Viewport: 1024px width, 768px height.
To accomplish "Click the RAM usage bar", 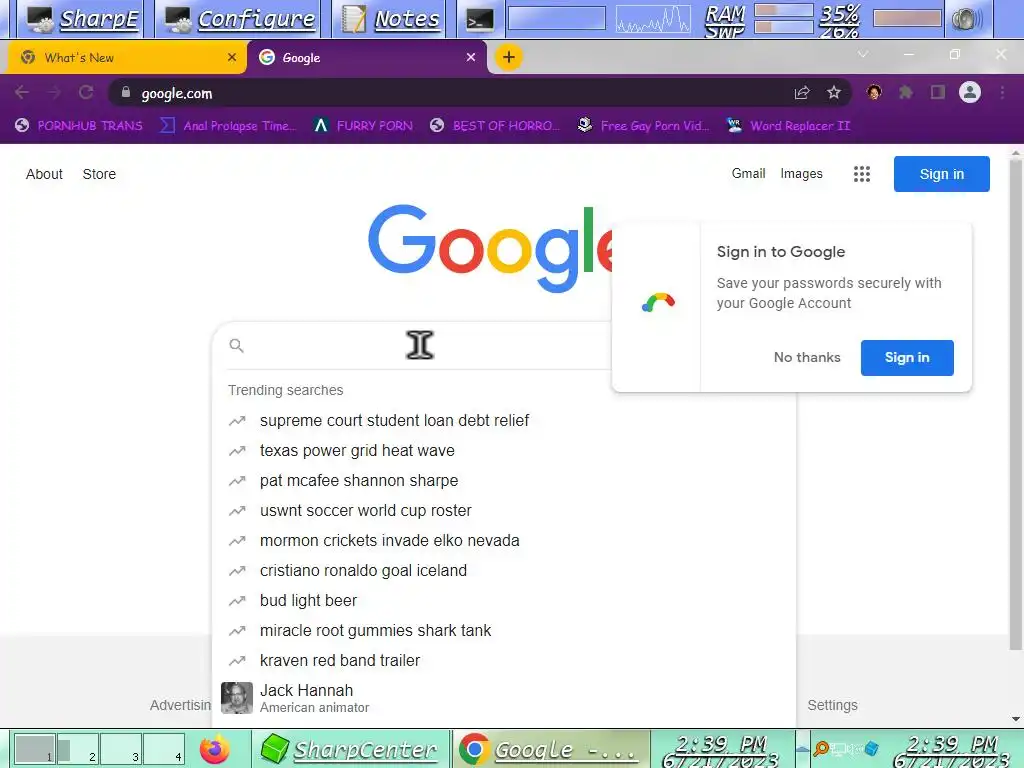I will click(x=783, y=10).
